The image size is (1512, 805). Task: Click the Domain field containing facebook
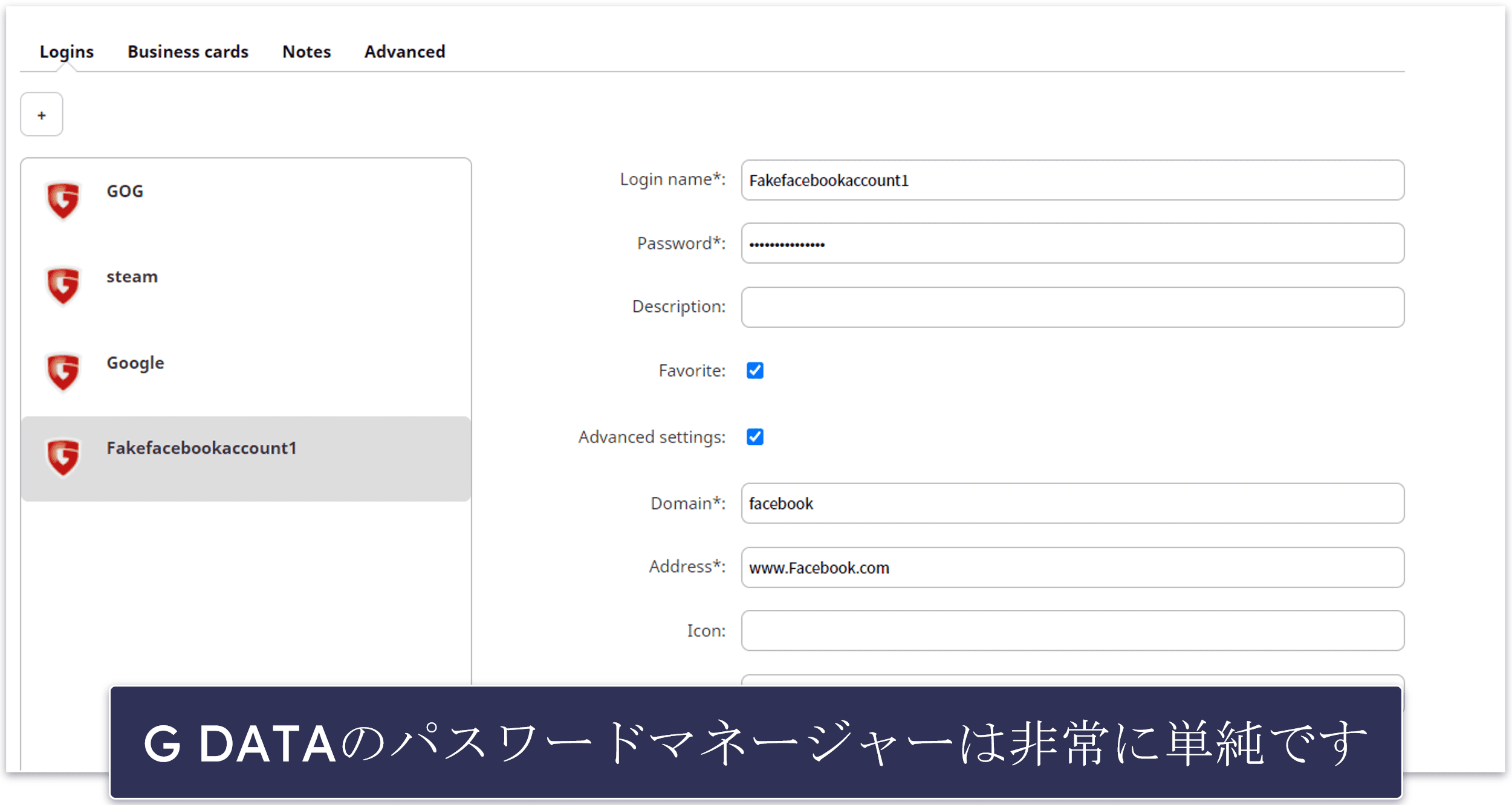pyautogui.click(x=1072, y=503)
